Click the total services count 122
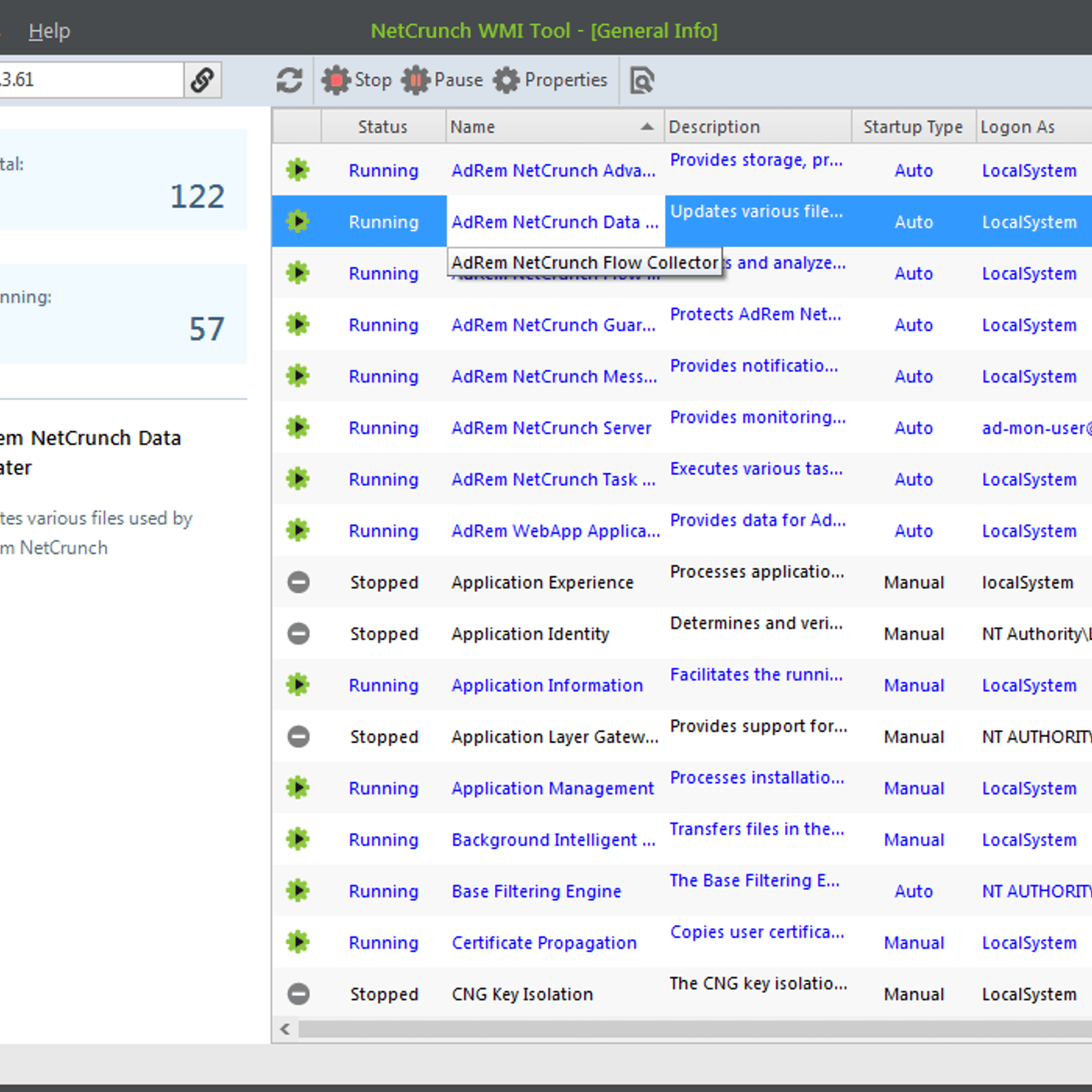Image resolution: width=1092 pixels, height=1092 pixels. pyautogui.click(x=197, y=197)
